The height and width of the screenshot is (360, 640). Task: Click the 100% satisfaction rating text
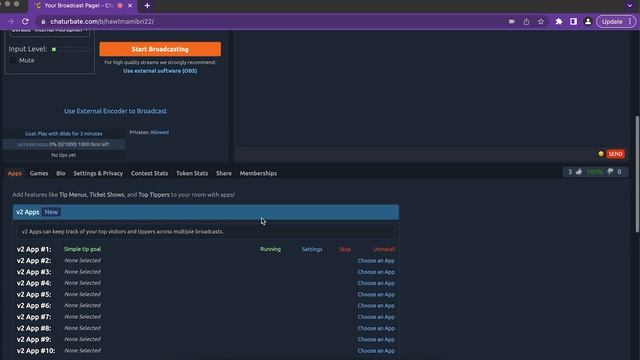coord(595,172)
